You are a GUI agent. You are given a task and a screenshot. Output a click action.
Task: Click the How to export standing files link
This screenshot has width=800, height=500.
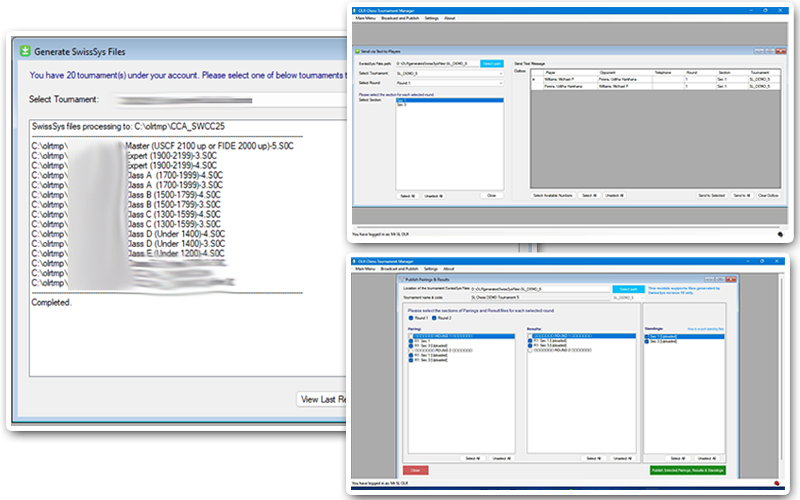click(x=701, y=328)
